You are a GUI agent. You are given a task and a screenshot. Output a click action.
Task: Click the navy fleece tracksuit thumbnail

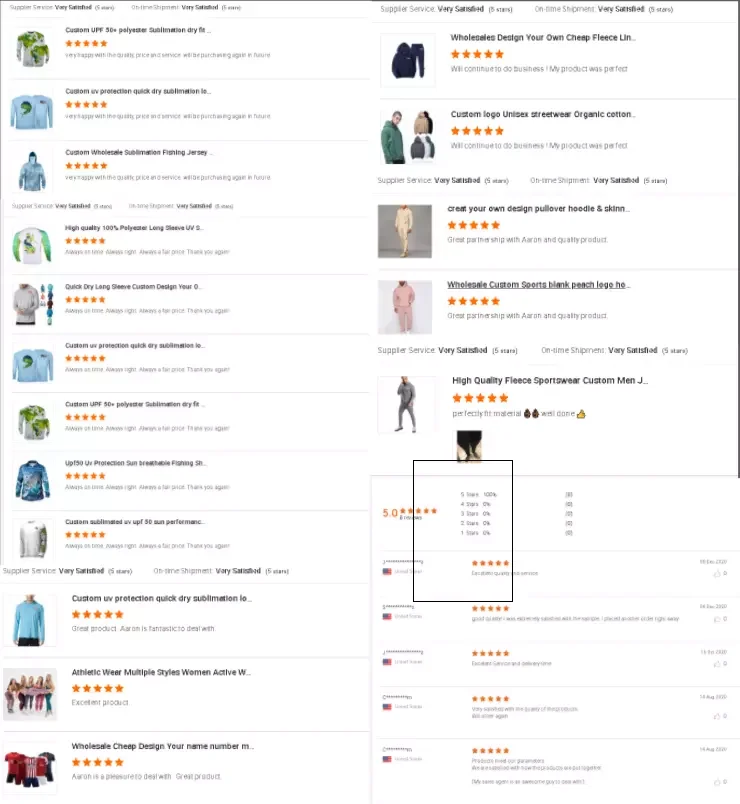point(408,60)
